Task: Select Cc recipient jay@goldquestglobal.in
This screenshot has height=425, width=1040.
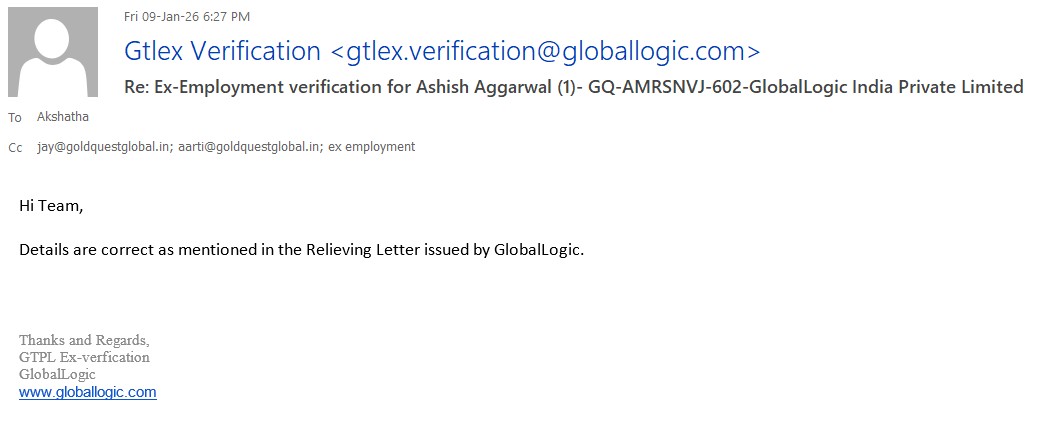Action: pos(100,147)
